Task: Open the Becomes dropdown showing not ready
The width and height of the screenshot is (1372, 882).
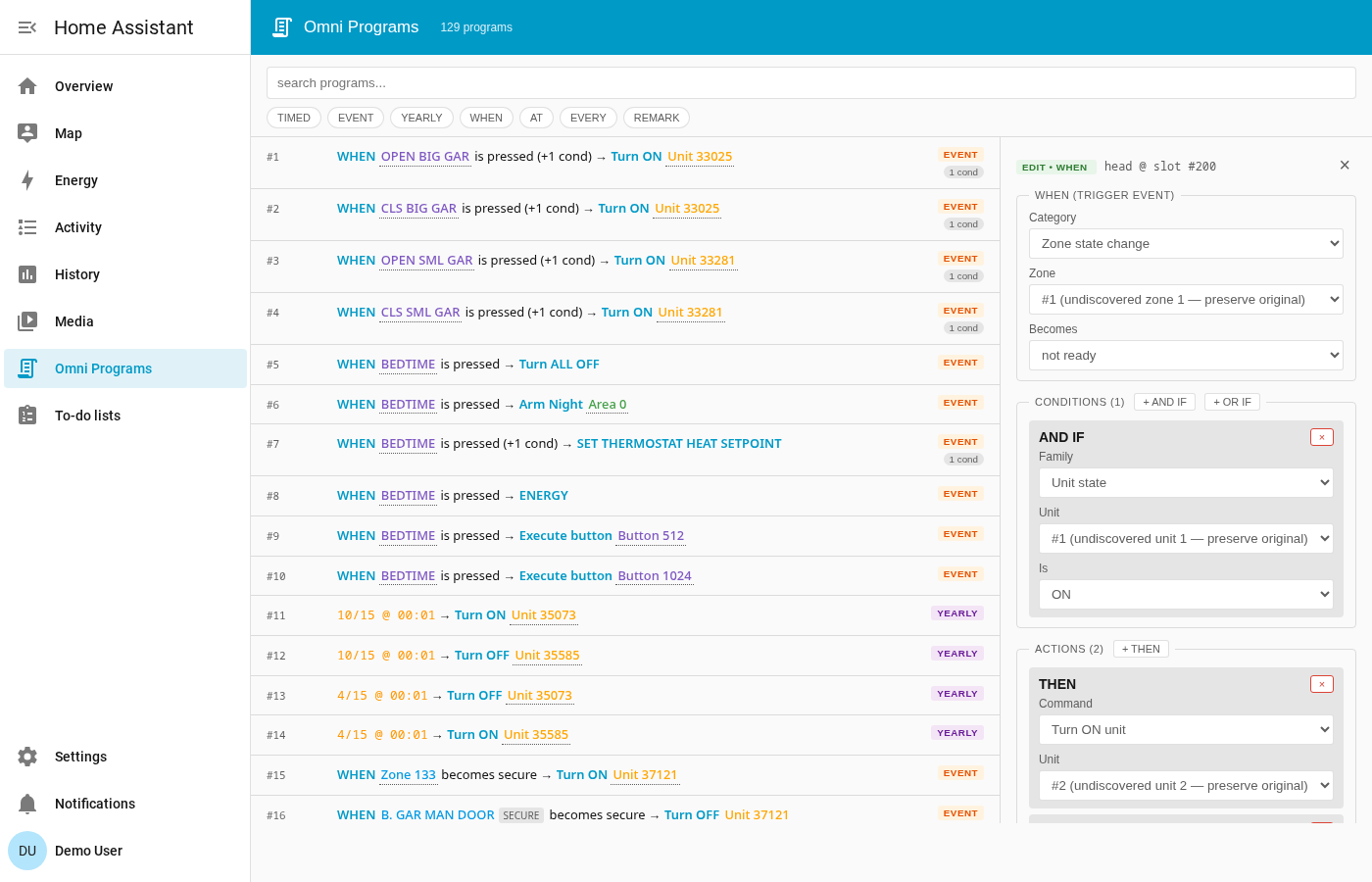Action: click(1186, 355)
